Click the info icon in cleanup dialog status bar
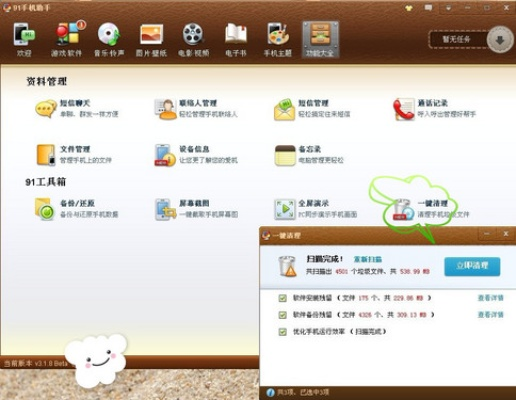 pyautogui.click(x=270, y=392)
